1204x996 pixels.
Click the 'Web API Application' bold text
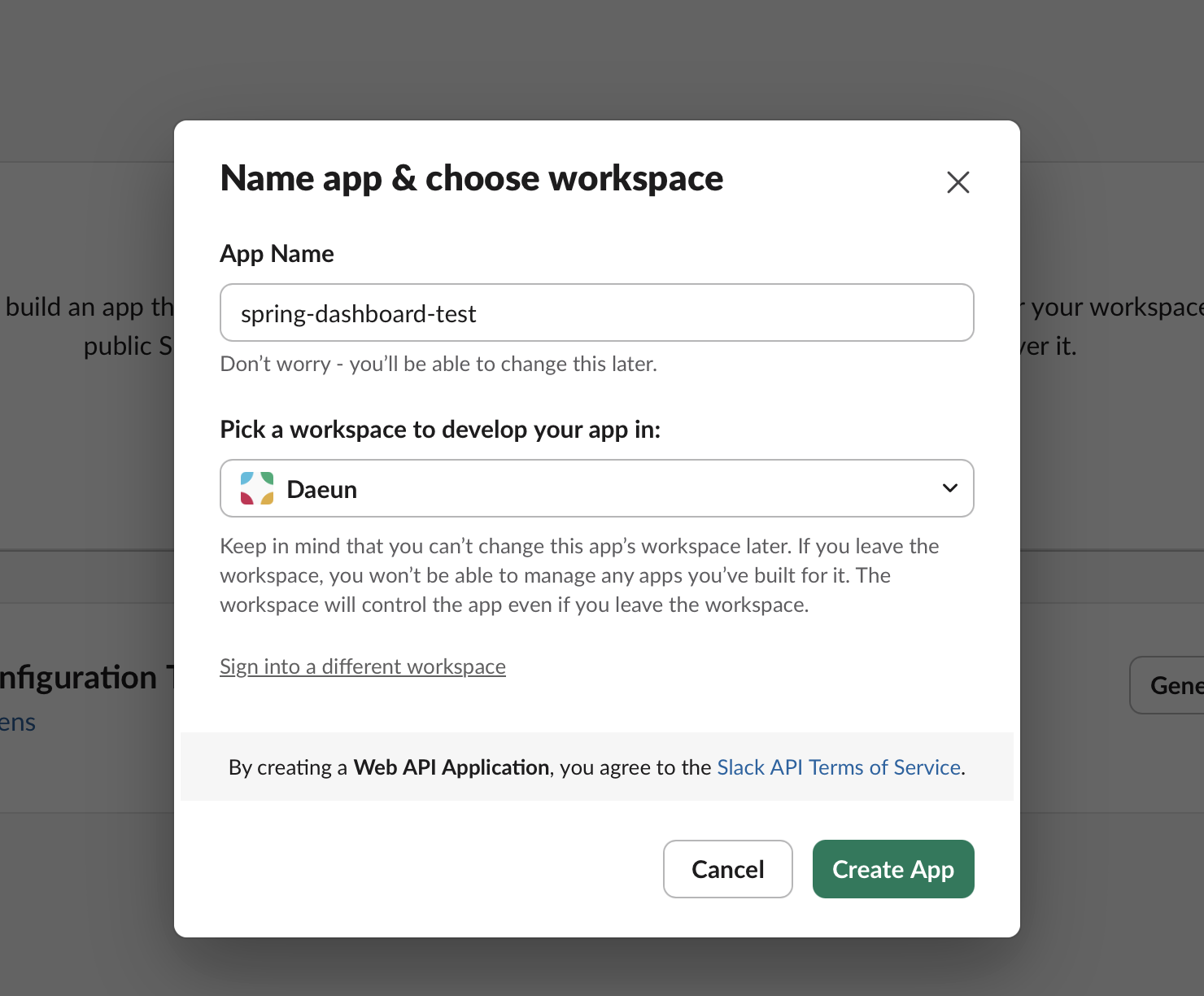pos(451,767)
